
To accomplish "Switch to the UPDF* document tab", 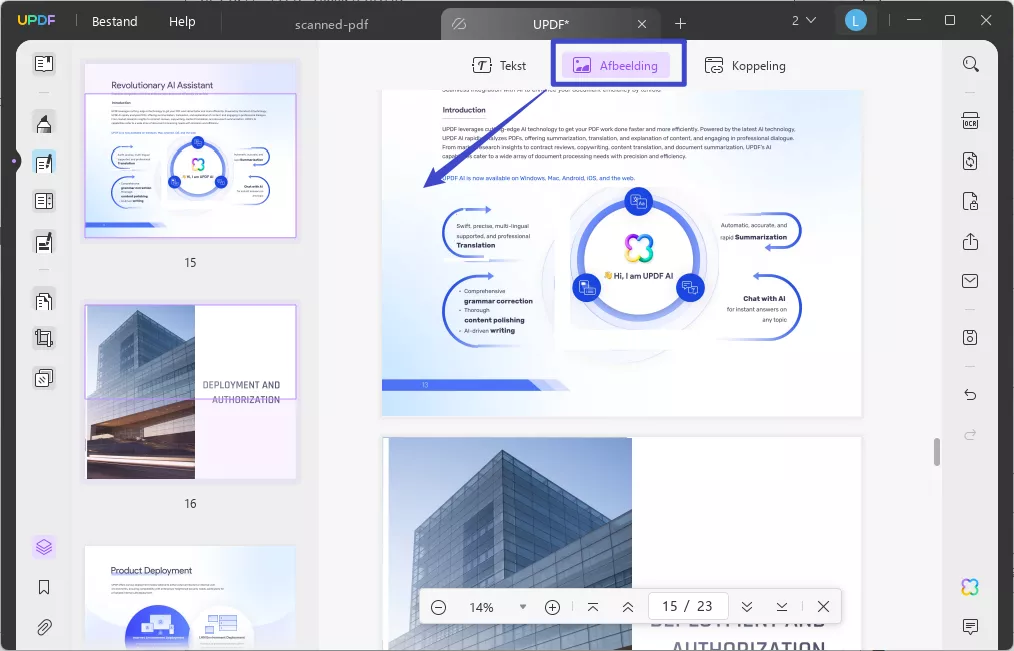I will 550,25.
